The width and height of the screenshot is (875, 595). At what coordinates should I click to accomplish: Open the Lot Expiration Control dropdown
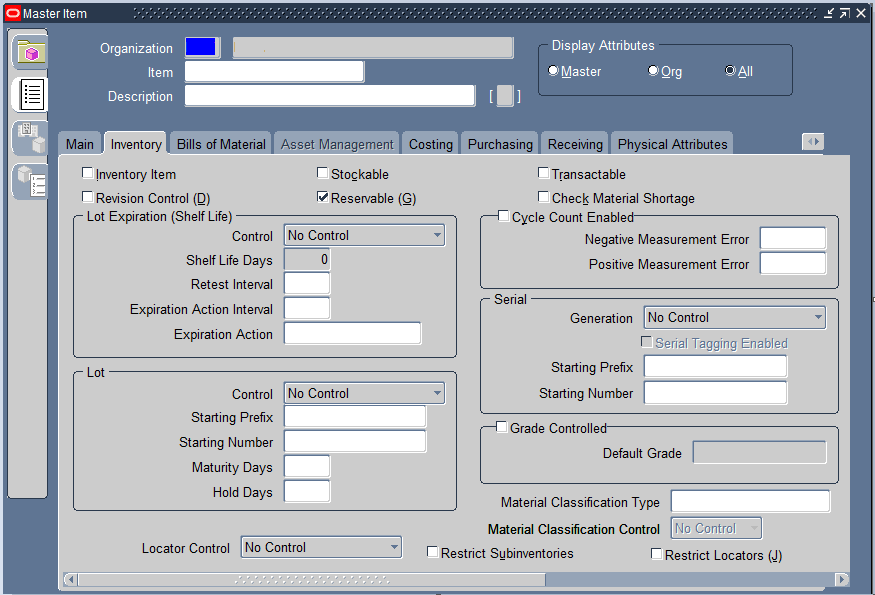tap(364, 236)
